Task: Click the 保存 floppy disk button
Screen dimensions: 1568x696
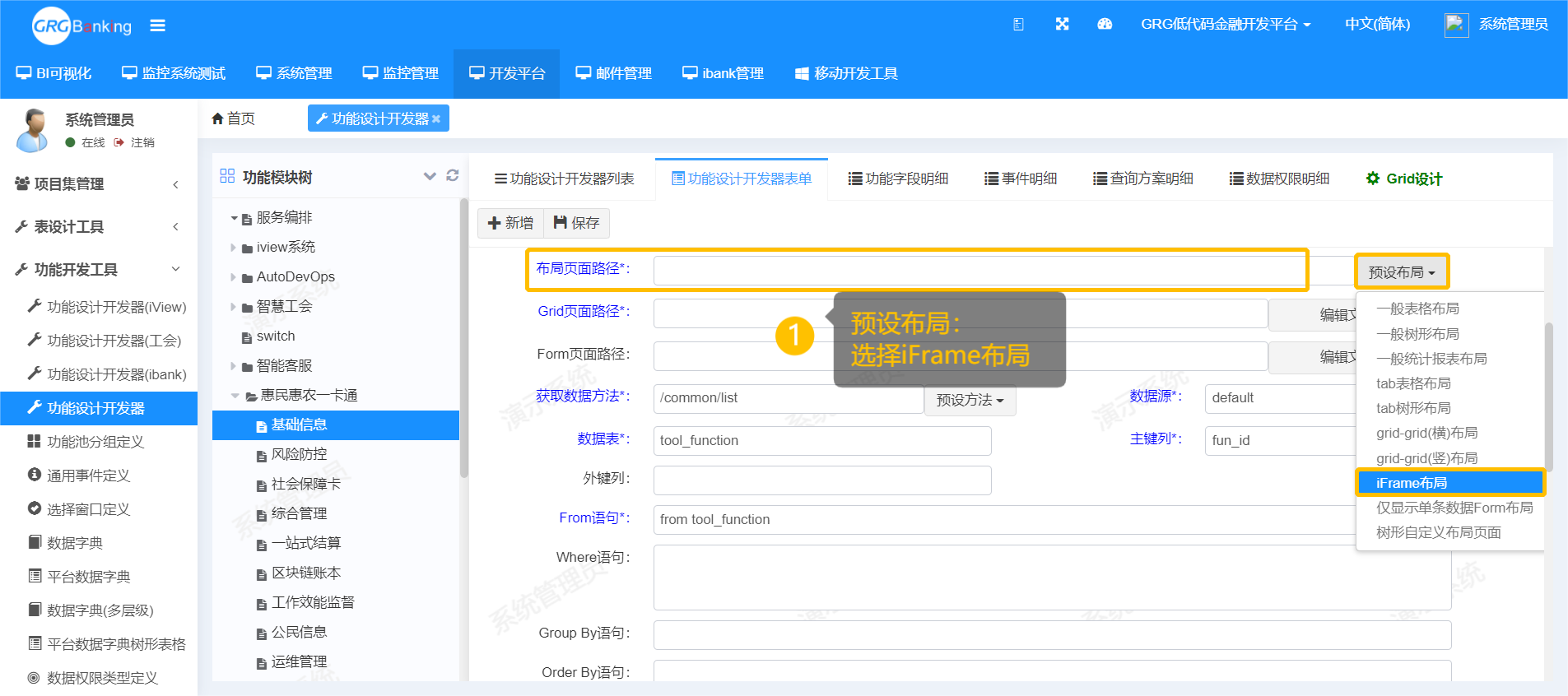Action: point(576,223)
